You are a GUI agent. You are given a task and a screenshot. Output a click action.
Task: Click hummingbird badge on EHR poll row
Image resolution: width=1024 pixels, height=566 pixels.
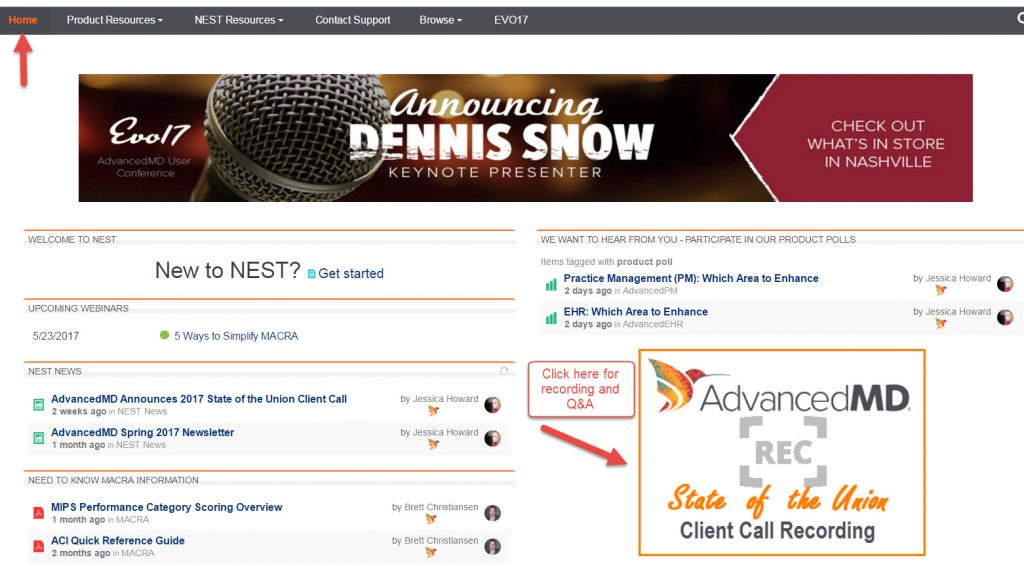pyautogui.click(x=940, y=323)
